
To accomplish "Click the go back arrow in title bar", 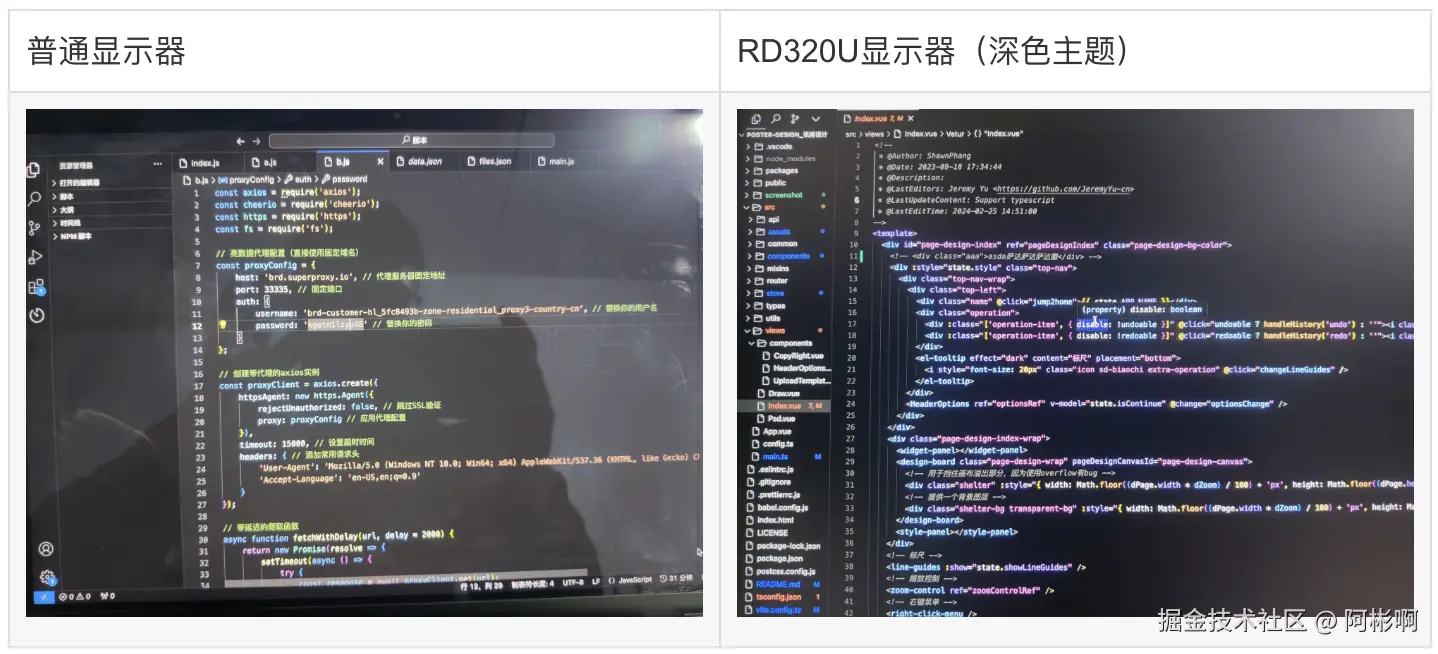I will point(241,141).
